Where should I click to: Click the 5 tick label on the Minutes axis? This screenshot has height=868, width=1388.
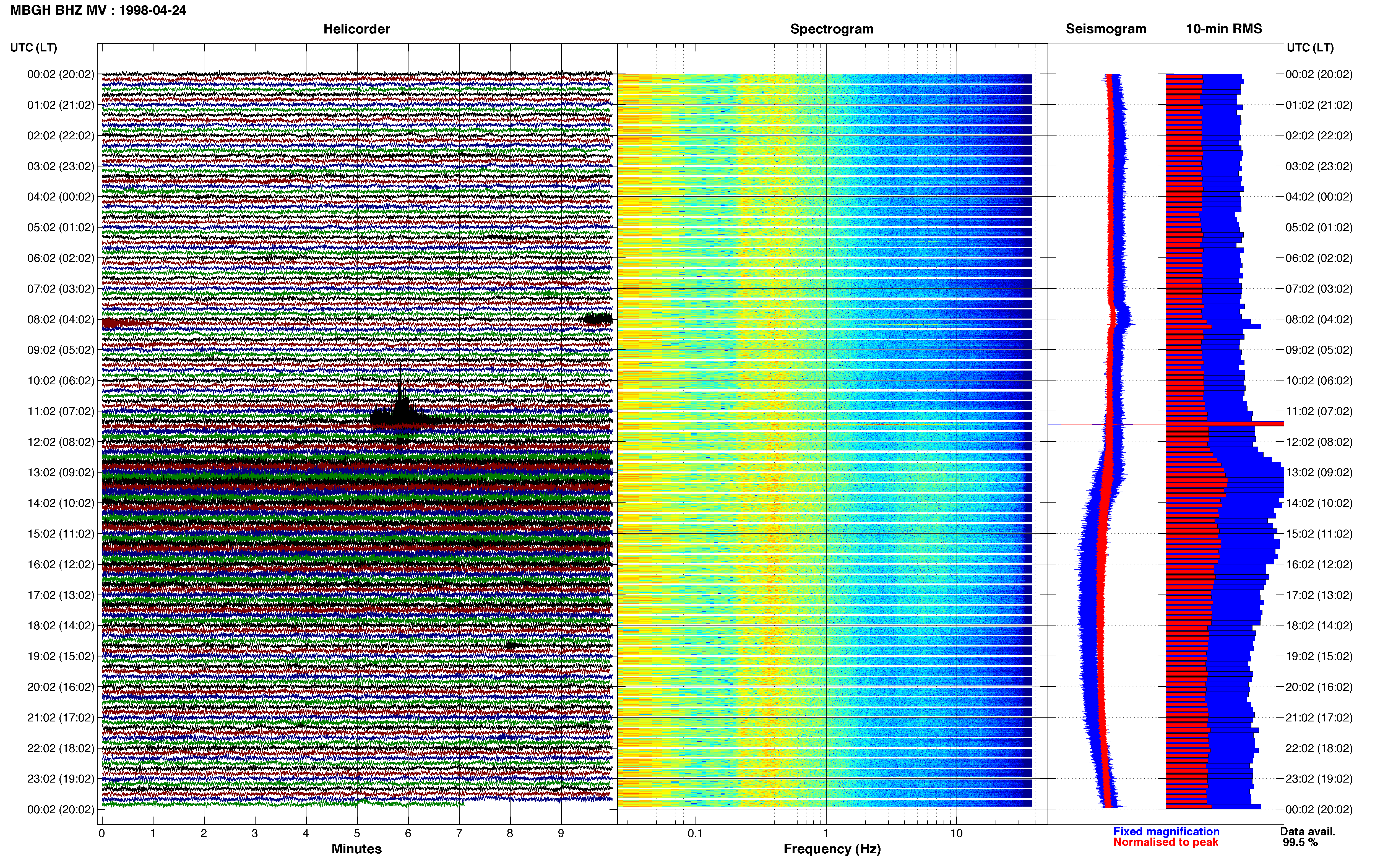[x=357, y=833]
